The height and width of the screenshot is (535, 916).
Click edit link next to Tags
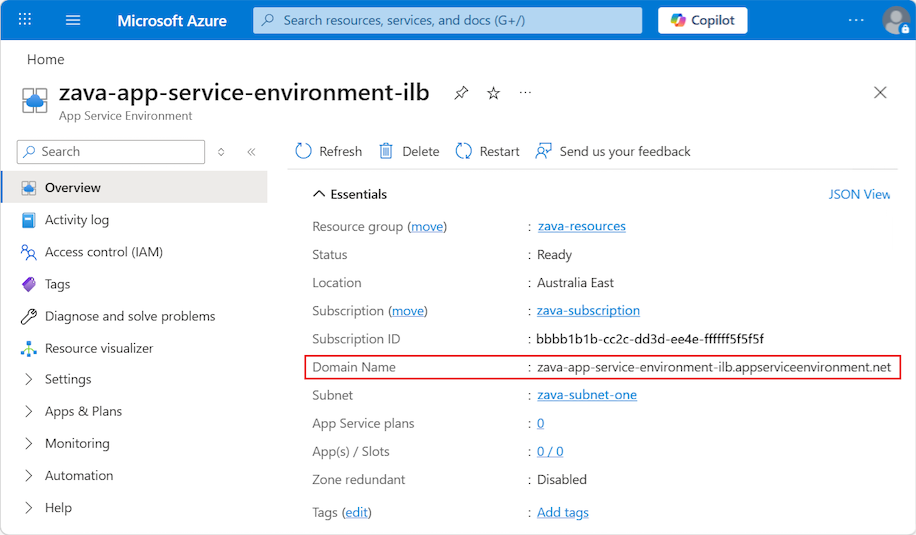tap(356, 512)
